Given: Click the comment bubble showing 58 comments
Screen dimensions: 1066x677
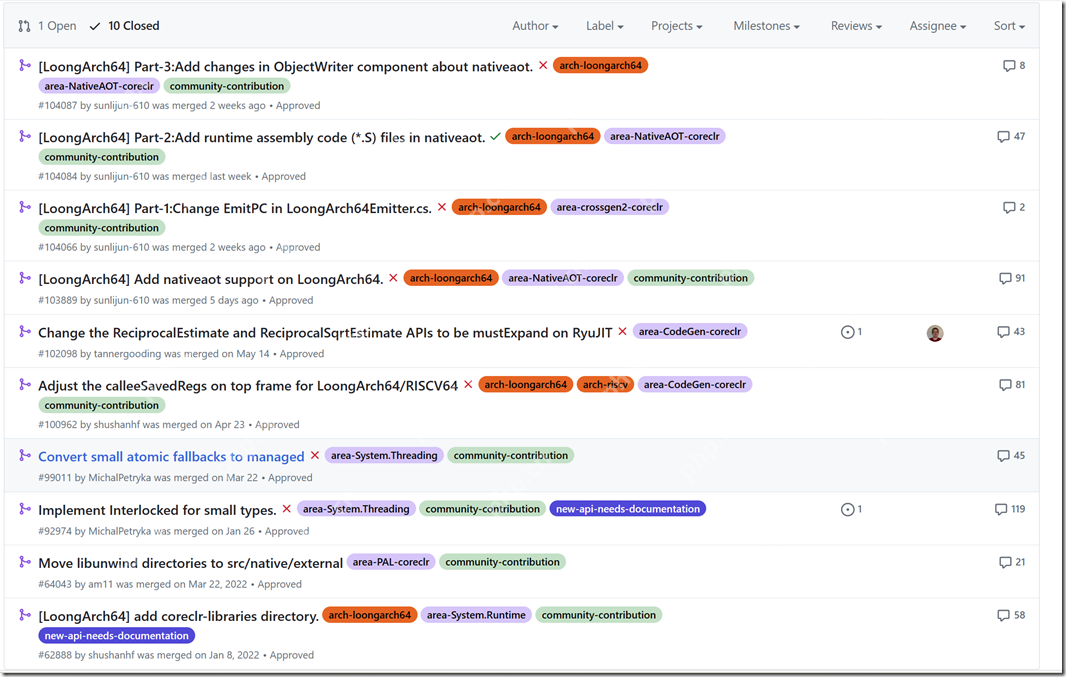Looking at the screenshot, I should pos(1010,614).
